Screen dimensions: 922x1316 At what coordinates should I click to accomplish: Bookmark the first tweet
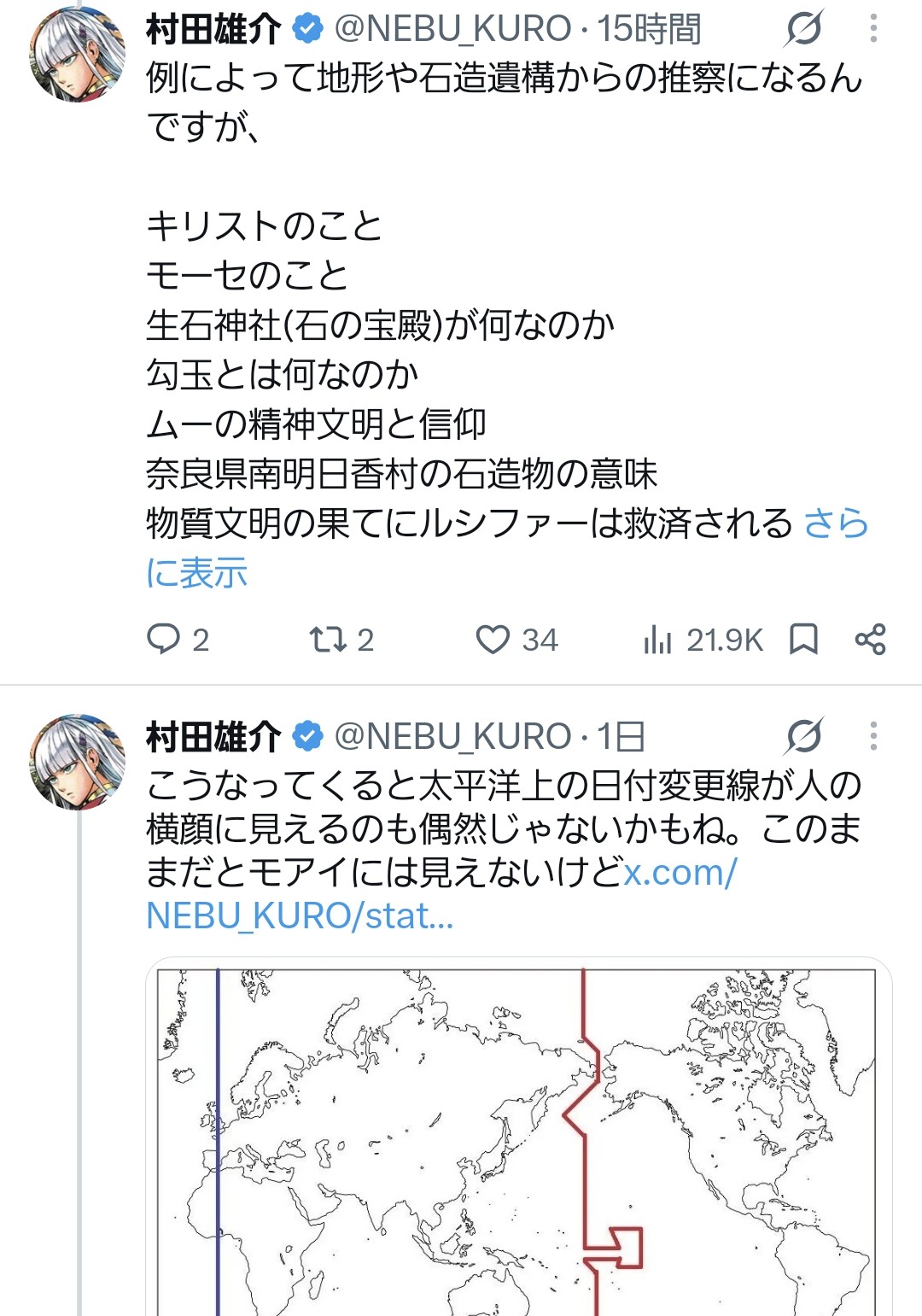803,639
